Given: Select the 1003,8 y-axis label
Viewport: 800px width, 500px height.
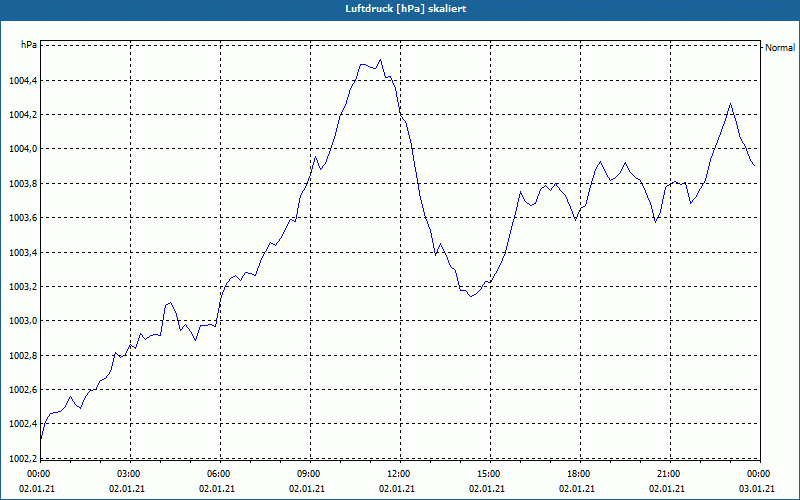Looking at the screenshot, I should click(x=22, y=183).
